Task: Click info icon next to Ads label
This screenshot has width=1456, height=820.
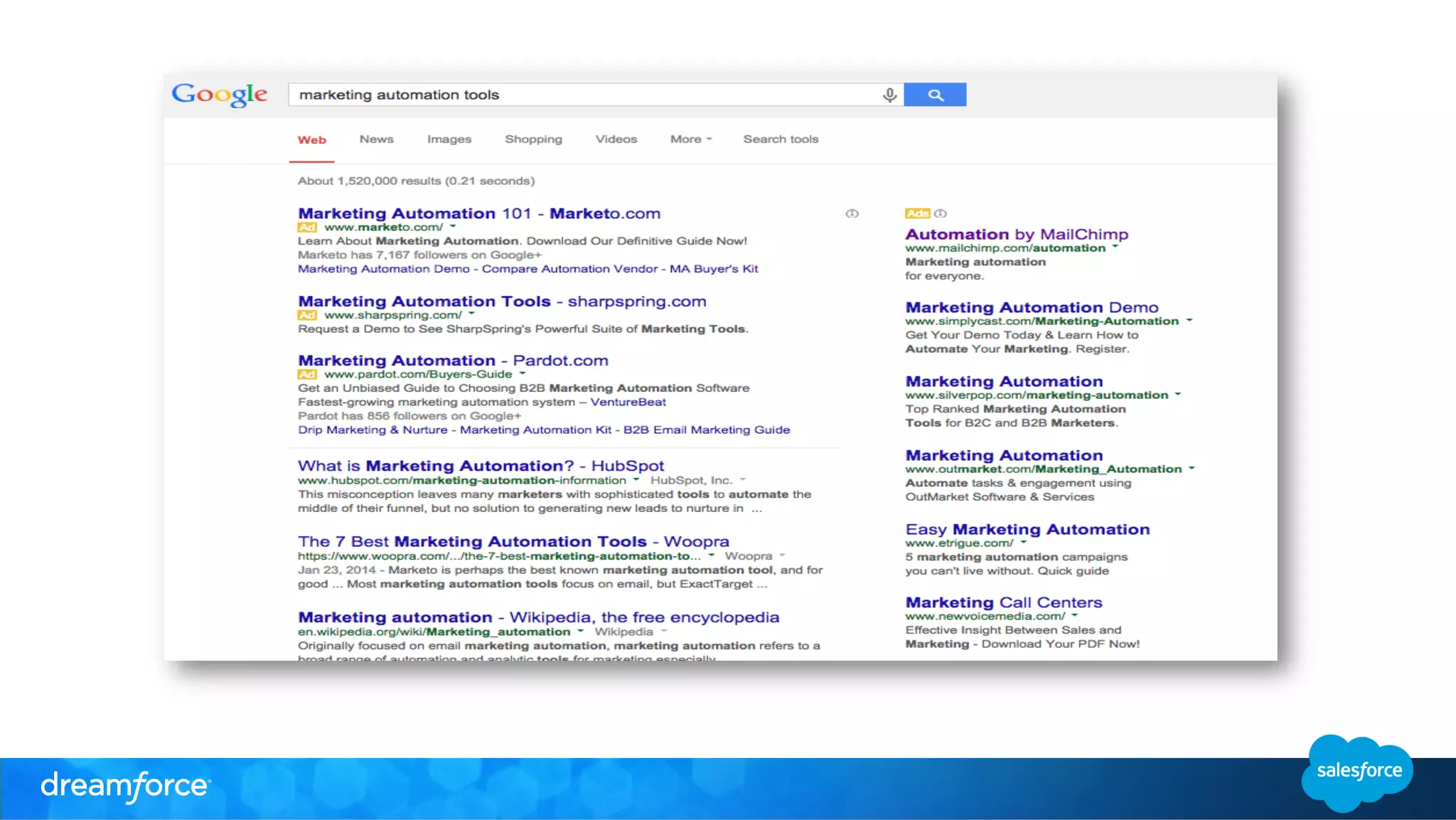Action: click(x=941, y=213)
